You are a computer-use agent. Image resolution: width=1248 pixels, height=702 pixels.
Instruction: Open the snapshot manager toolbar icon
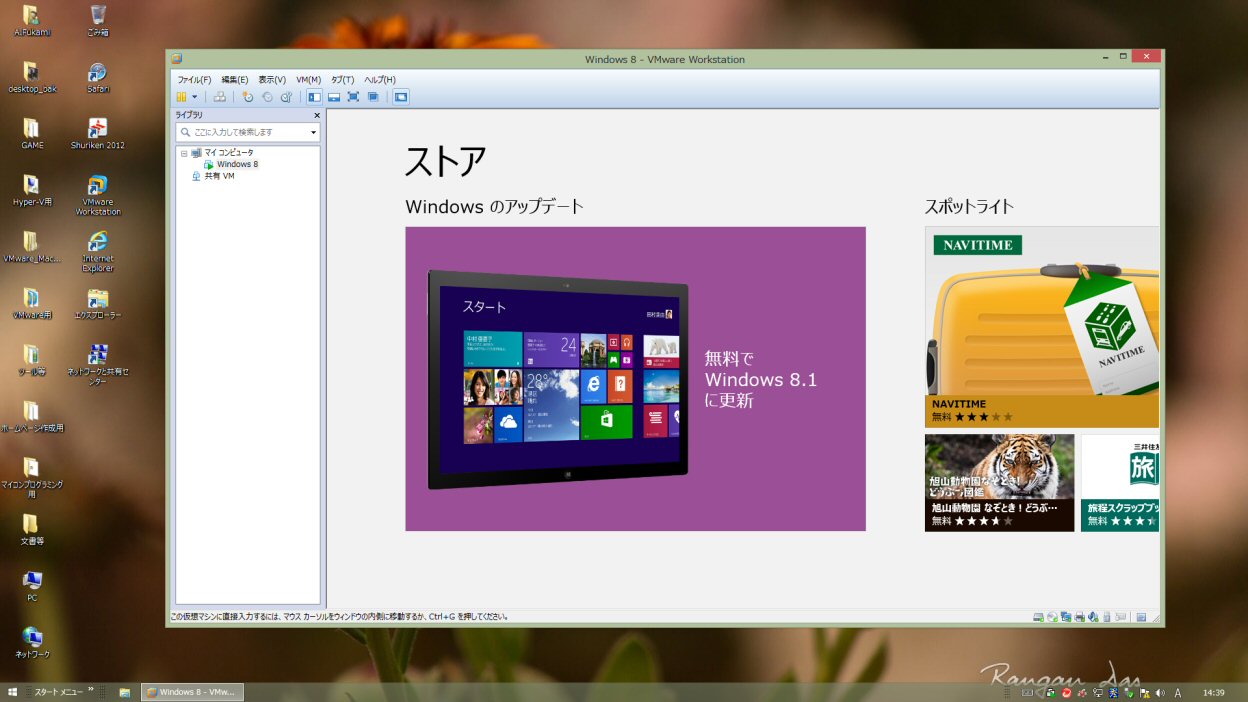click(x=286, y=97)
